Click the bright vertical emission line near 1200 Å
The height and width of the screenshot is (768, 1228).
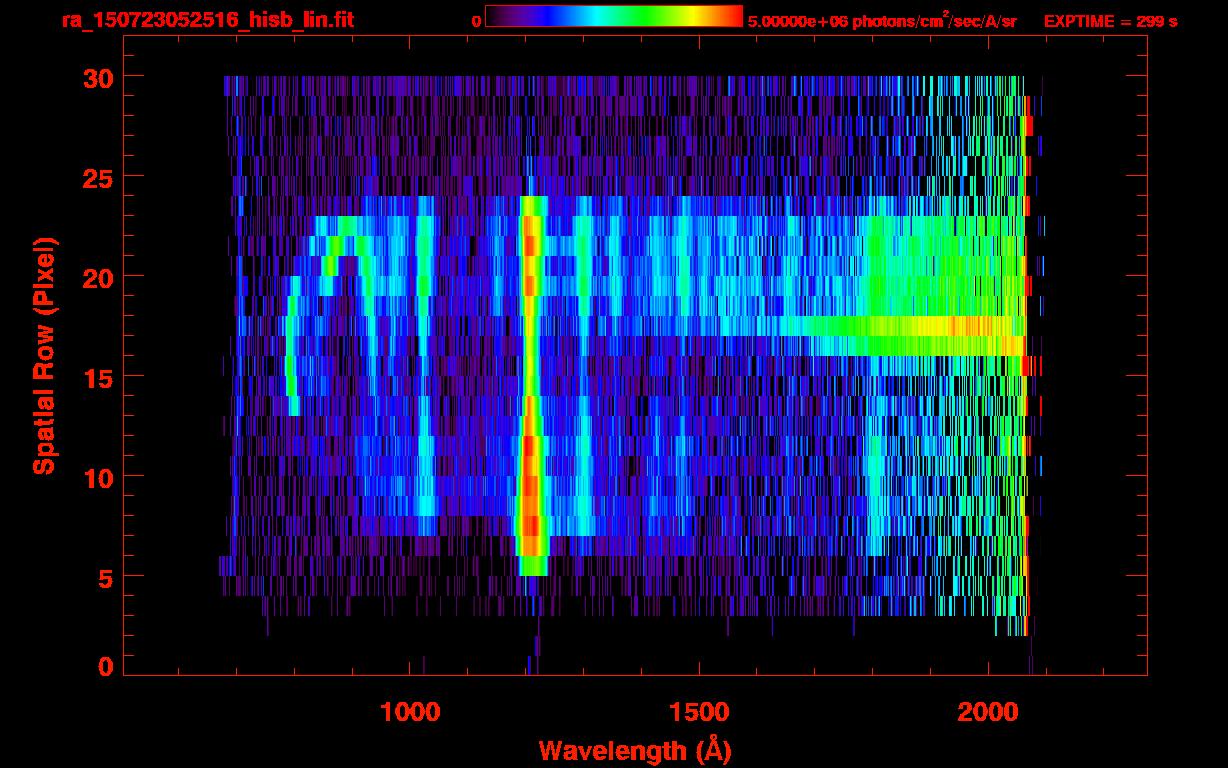point(531,400)
